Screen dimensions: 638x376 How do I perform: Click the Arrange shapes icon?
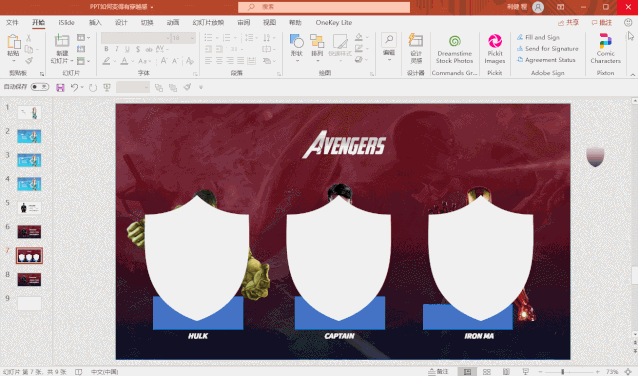[317, 41]
